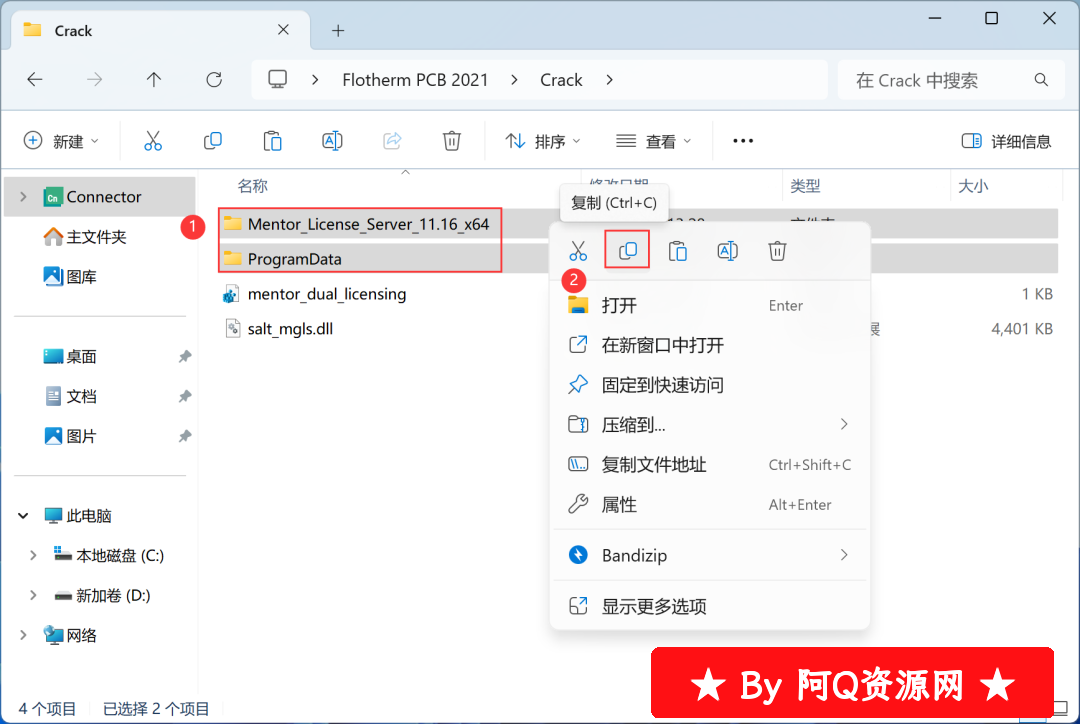1080x724 pixels.
Task: Paste using the context menu icon
Action: point(678,251)
